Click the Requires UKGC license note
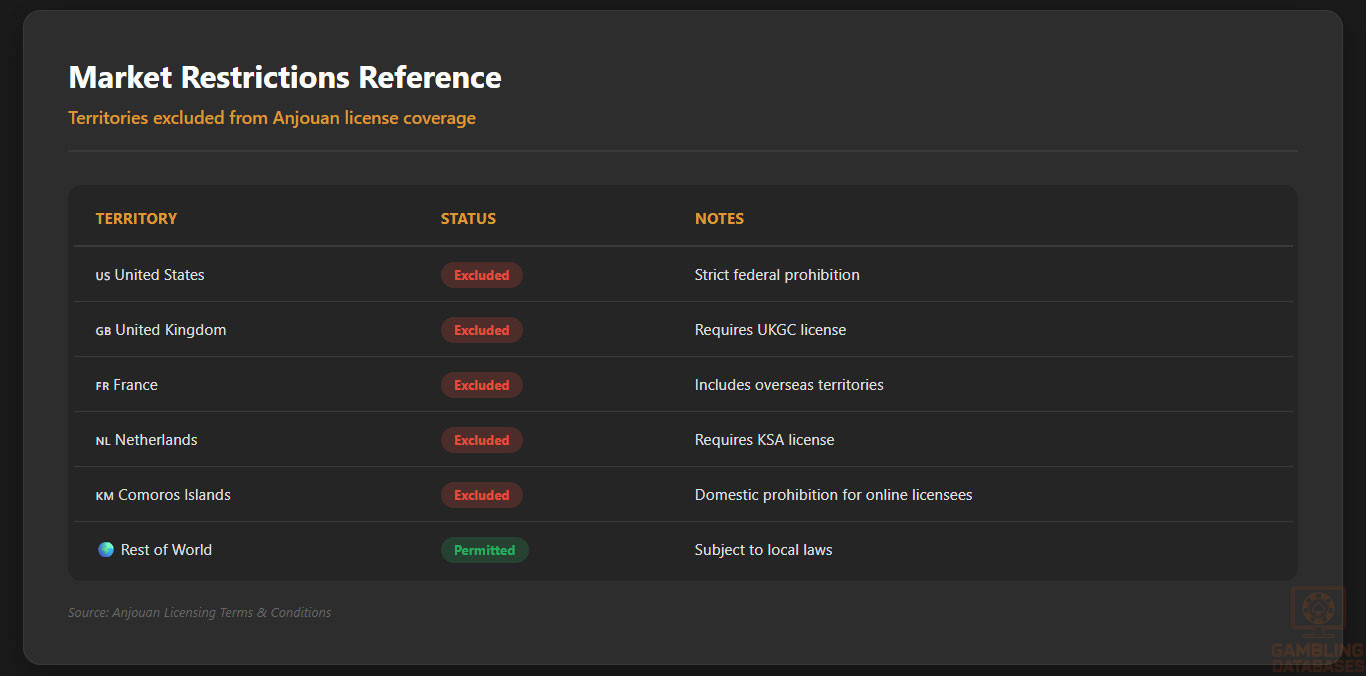Screen dimensions: 1366x676 pos(770,330)
